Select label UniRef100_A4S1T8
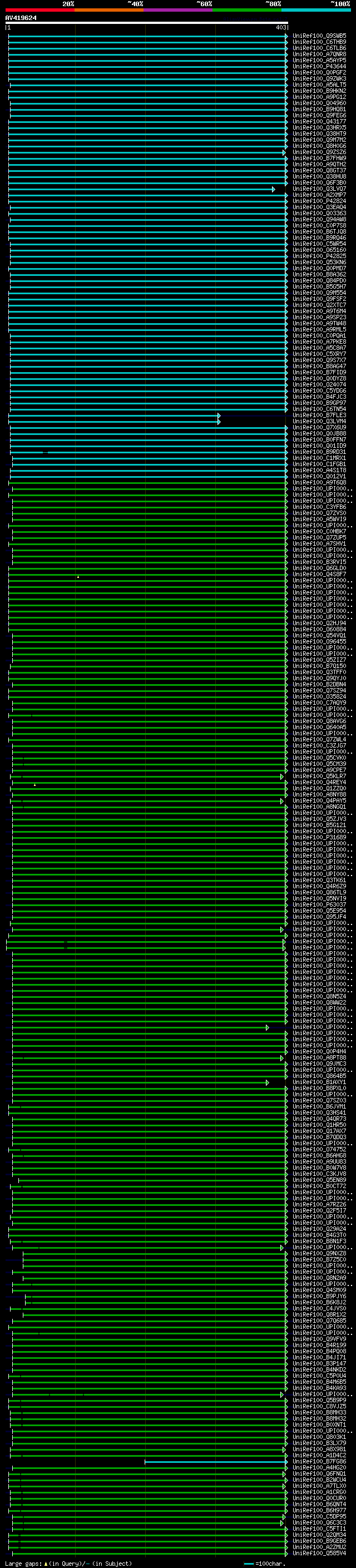 click(319, 471)
